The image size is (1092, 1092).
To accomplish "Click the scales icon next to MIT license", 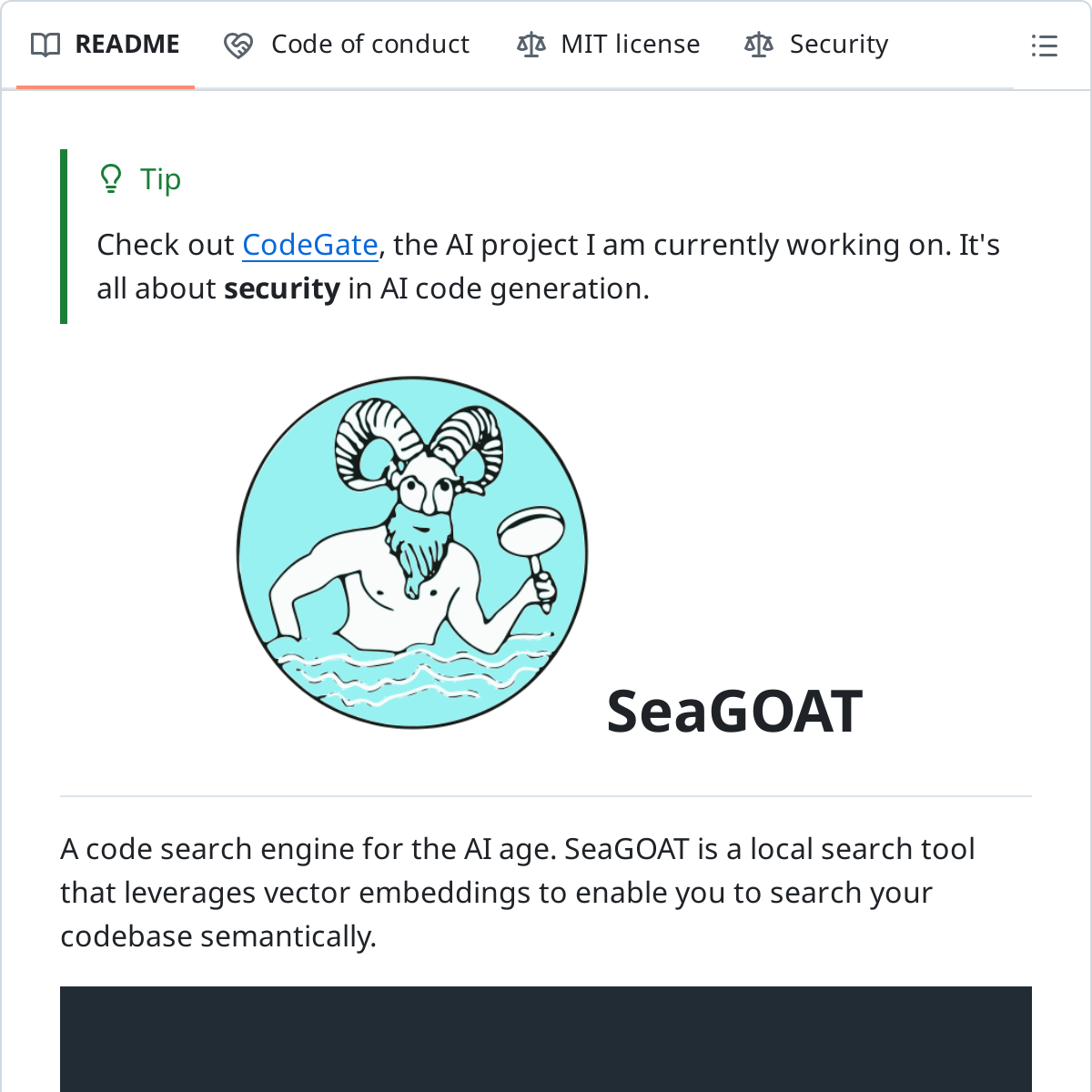I will coord(531,44).
